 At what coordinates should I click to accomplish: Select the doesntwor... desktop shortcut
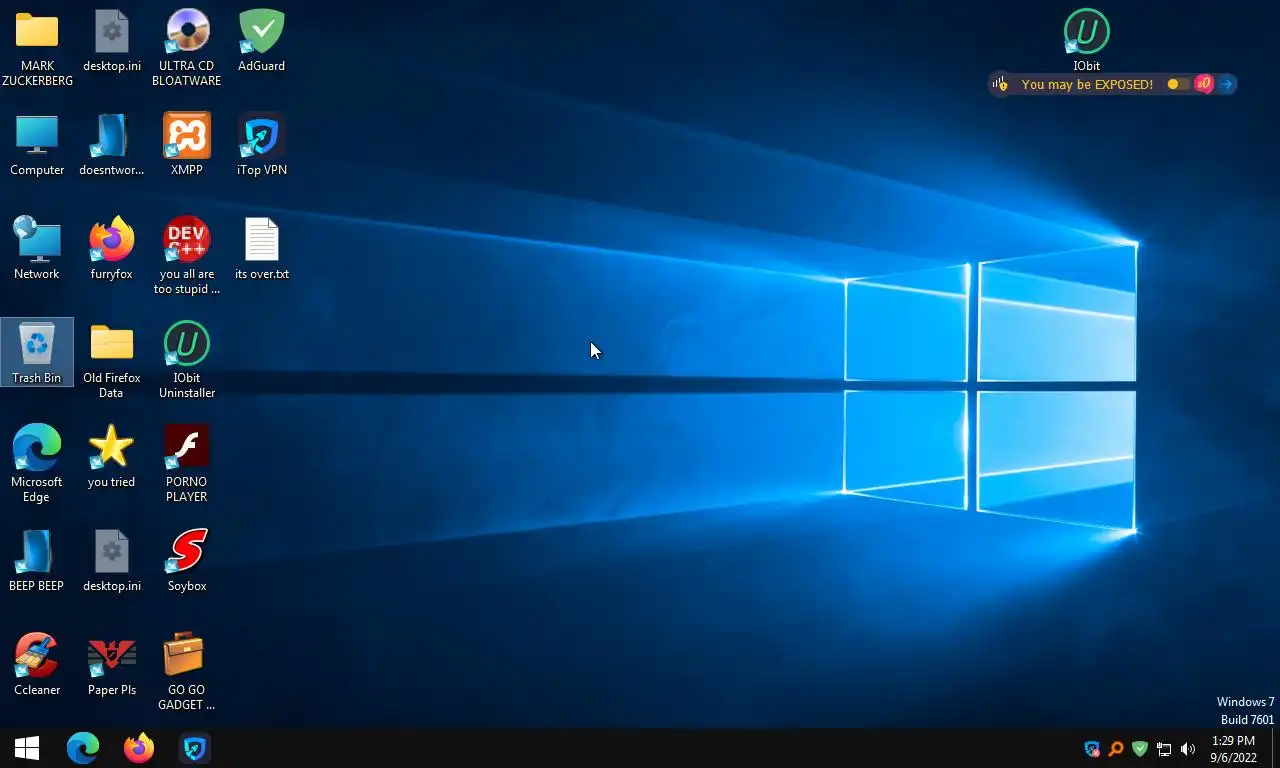pyautogui.click(x=111, y=145)
